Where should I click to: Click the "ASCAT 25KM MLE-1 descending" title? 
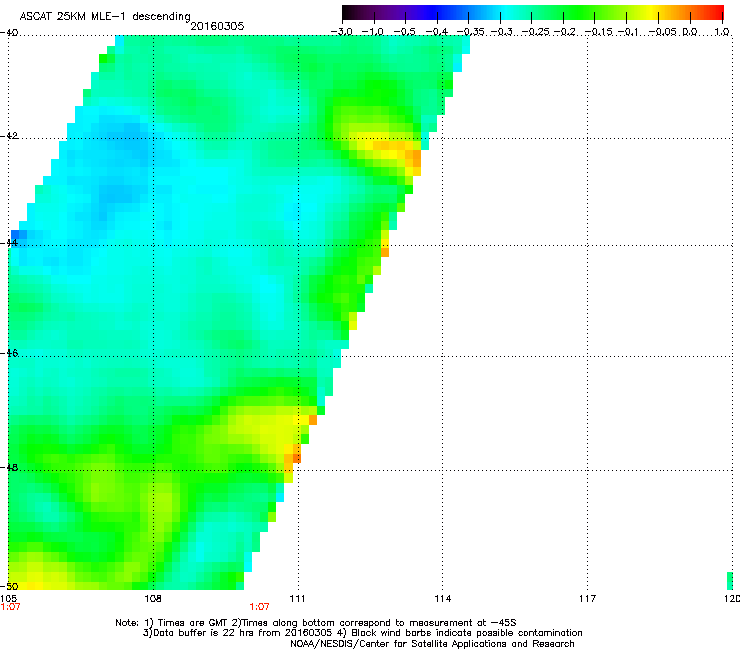tap(105, 16)
